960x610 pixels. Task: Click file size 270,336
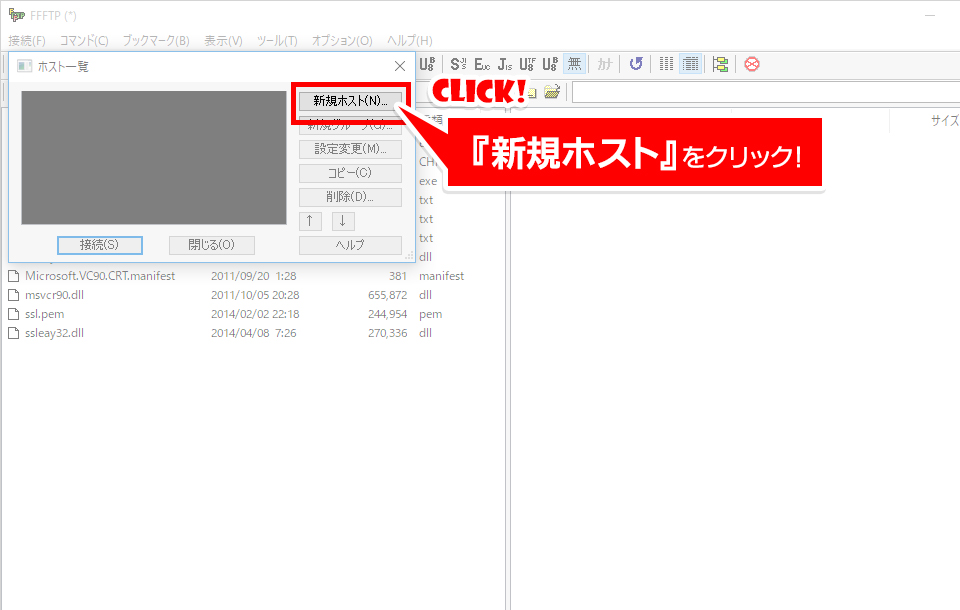[x=388, y=333]
